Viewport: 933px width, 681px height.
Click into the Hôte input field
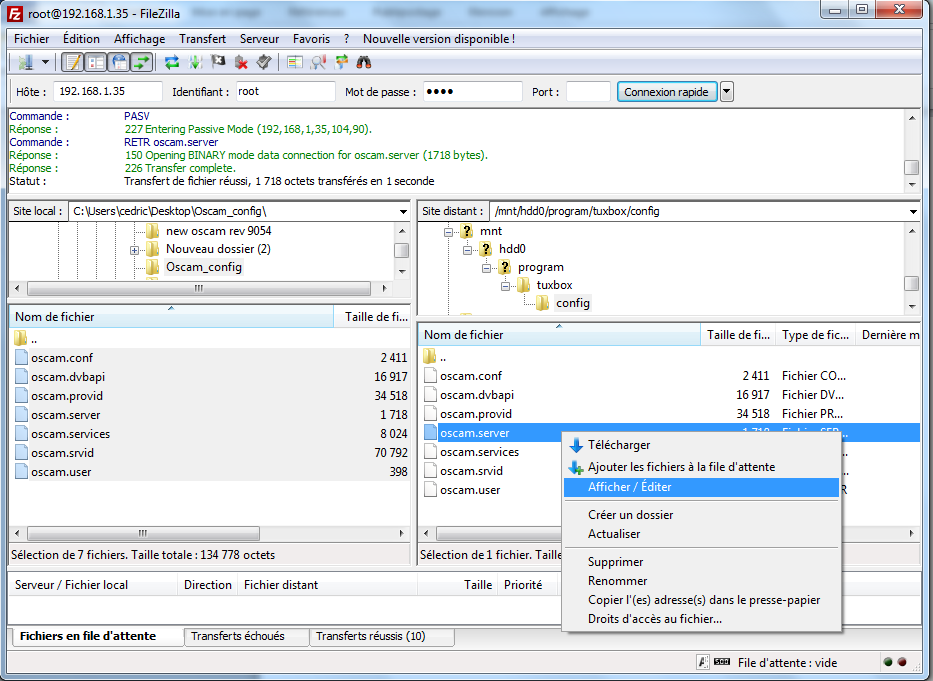coord(107,92)
